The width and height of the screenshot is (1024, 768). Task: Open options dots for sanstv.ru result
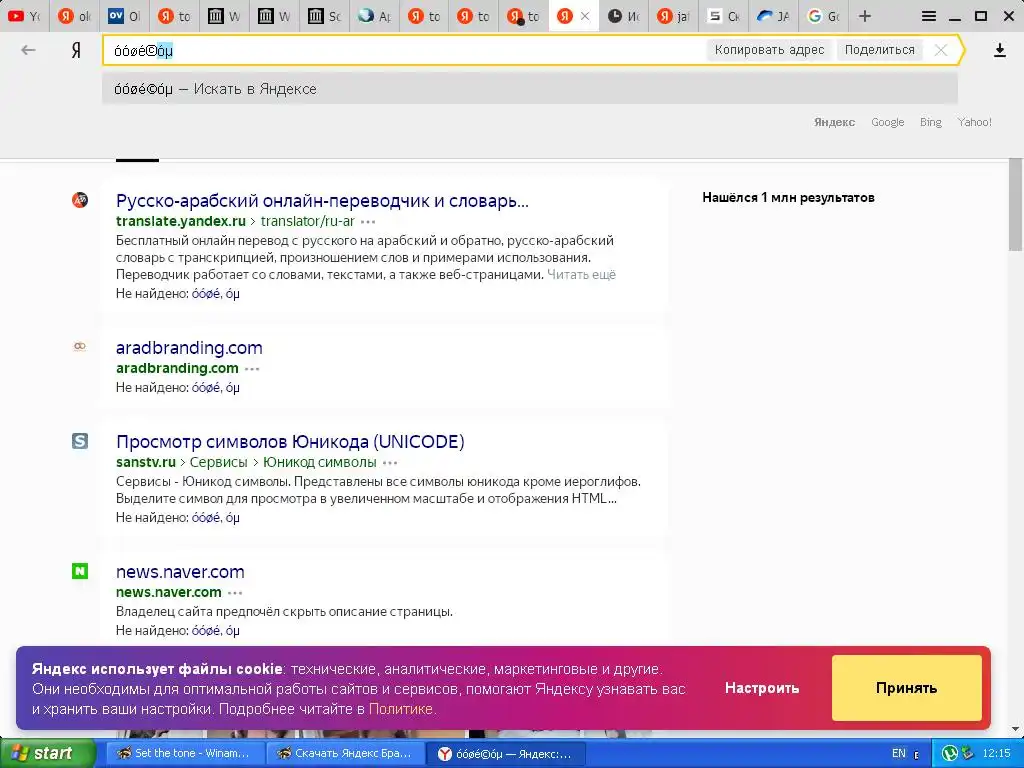point(390,462)
